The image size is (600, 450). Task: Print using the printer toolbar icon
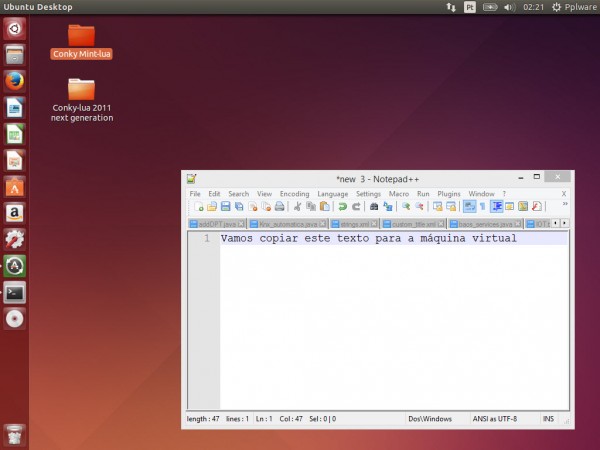click(280, 207)
